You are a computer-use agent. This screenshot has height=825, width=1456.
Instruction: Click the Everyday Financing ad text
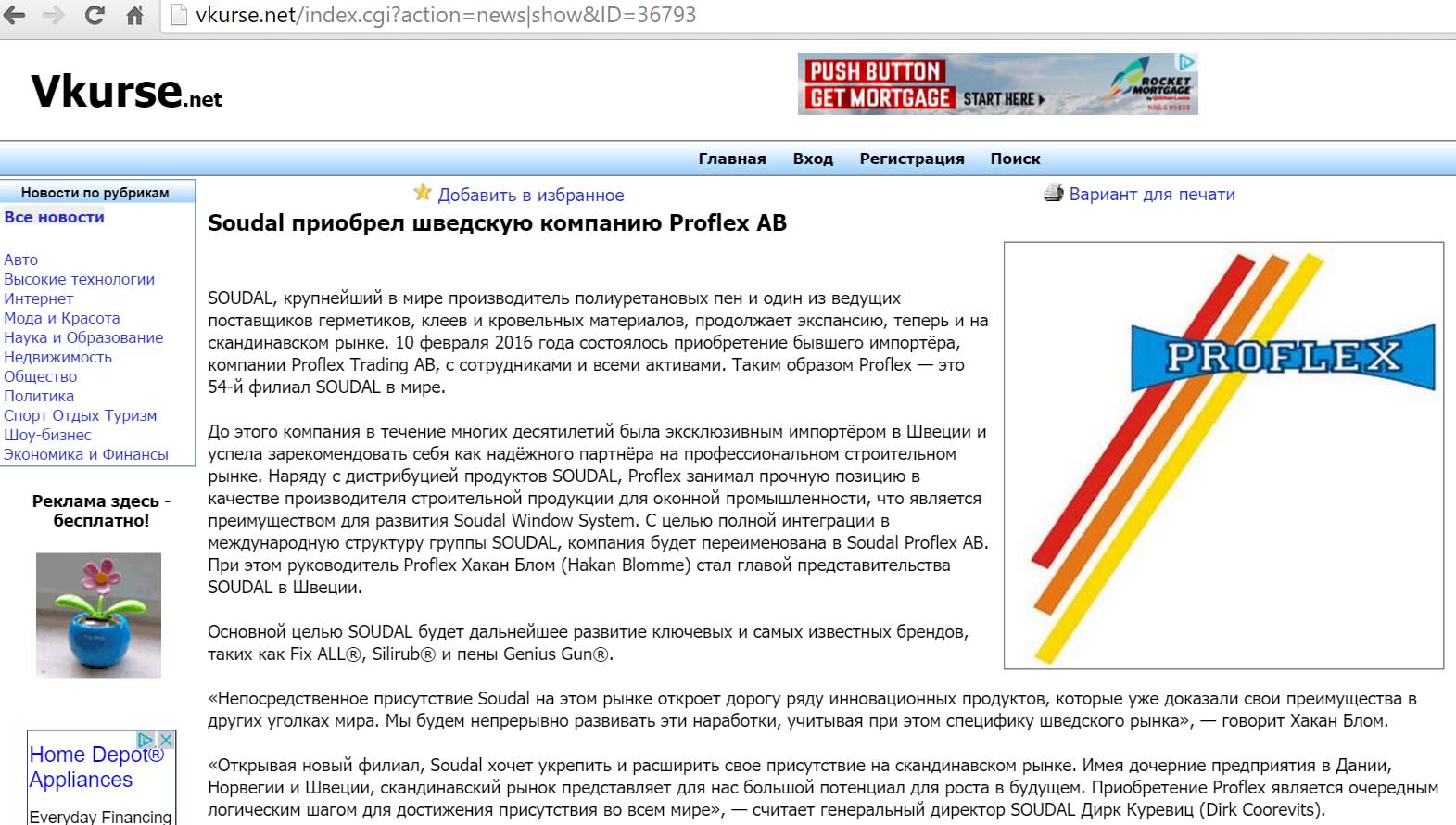[100, 817]
